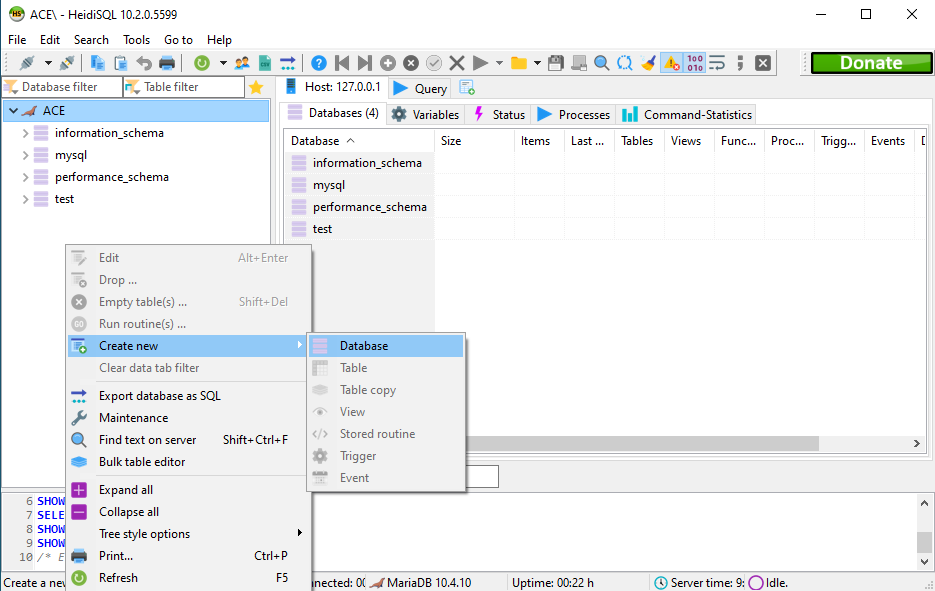935x591 pixels.
Task: Click the new query tab icon
Action: (x=467, y=88)
